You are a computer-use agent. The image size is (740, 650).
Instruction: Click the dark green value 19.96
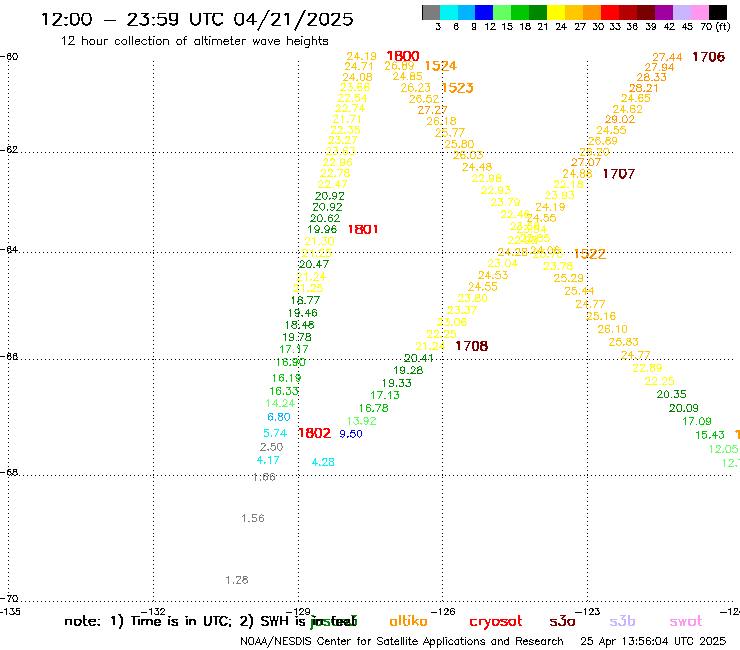[x=322, y=229]
